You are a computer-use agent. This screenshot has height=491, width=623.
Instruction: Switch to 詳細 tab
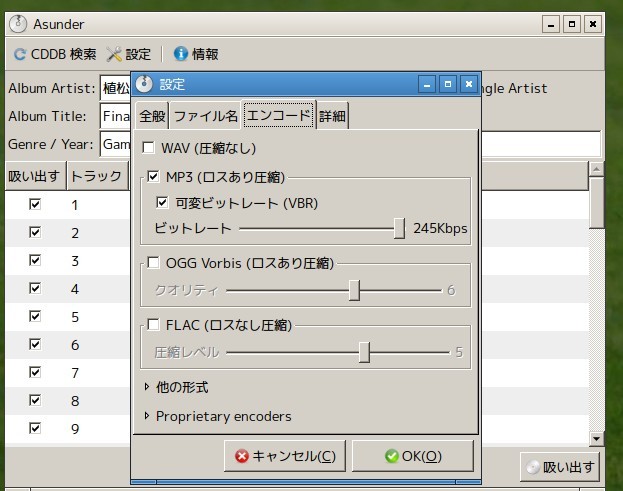pyautogui.click(x=333, y=116)
